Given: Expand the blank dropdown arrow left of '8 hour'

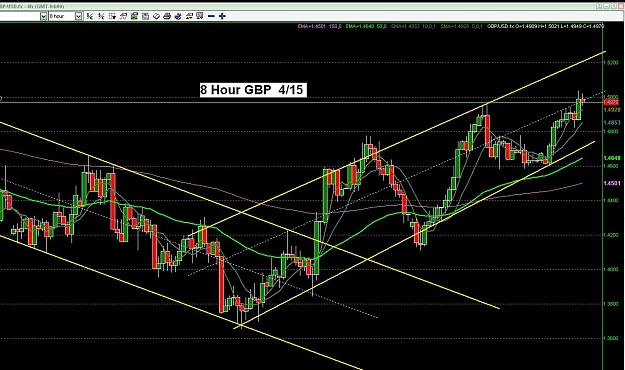Looking at the screenshot, I should coord(43,16).
